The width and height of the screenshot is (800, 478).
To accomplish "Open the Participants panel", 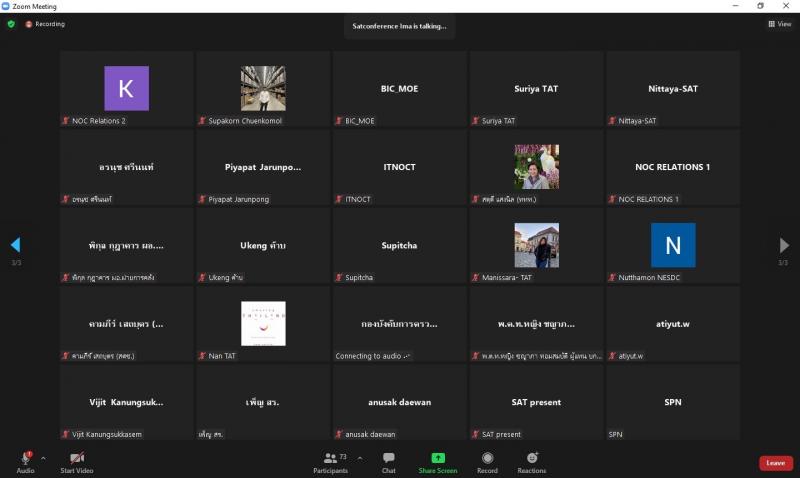I will [331, 463].
